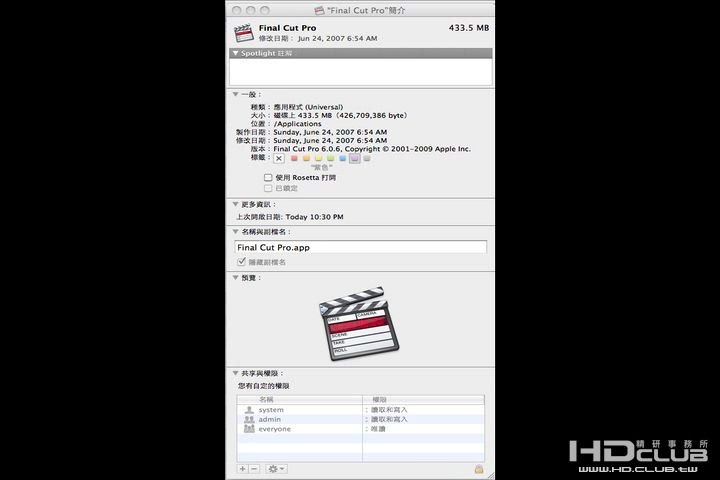
Task: Change privilege for system row
Action: tap(387, 410)
